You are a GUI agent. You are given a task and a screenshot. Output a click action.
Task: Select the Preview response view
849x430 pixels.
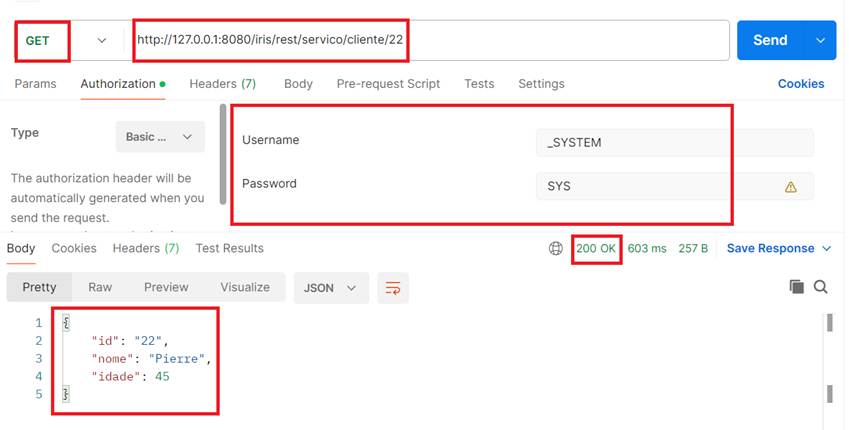[x=166, y=287]
